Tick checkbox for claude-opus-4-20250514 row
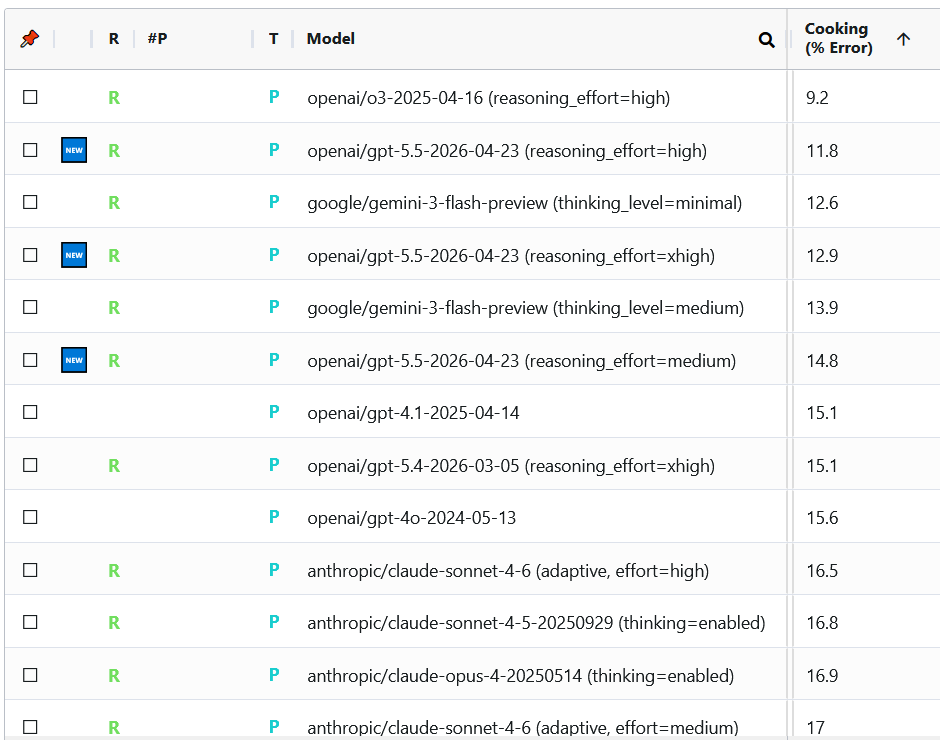This screenshot has width=940, height=740. pos(30,675)
